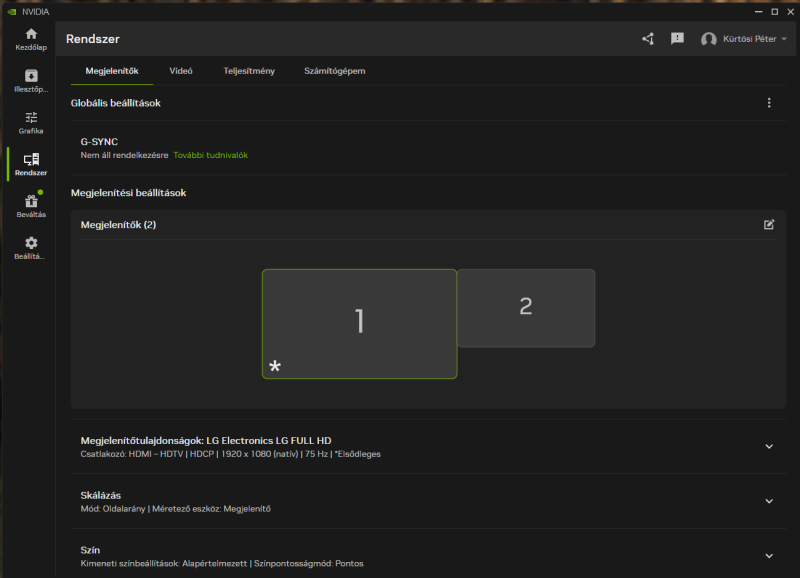The width and height of the screenshot is (800, 578).
Task: Minimize the NVIDIA window
Action: pyautogui.click(x=759, y=11)
